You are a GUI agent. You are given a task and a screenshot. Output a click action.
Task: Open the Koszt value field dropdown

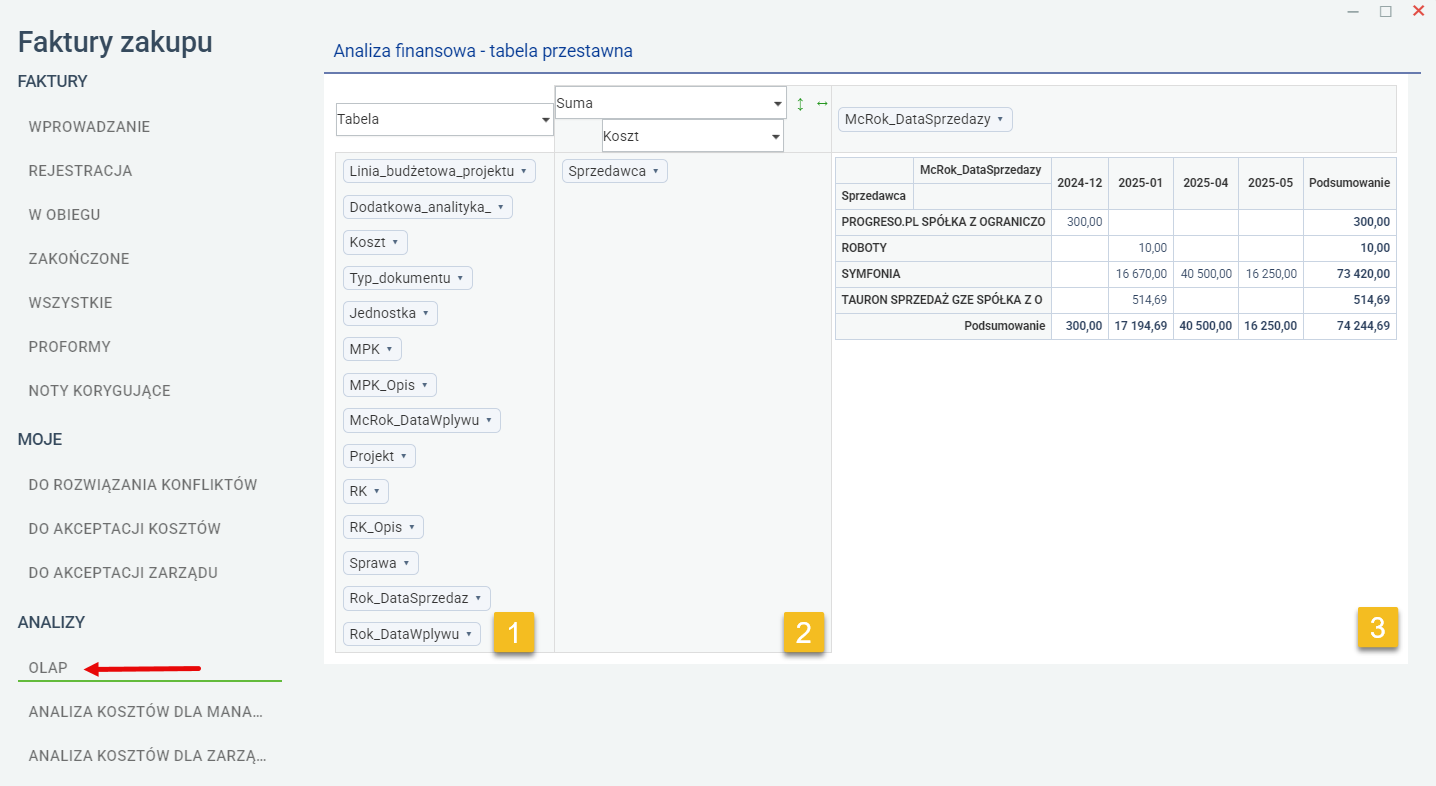tap(693, 136)
